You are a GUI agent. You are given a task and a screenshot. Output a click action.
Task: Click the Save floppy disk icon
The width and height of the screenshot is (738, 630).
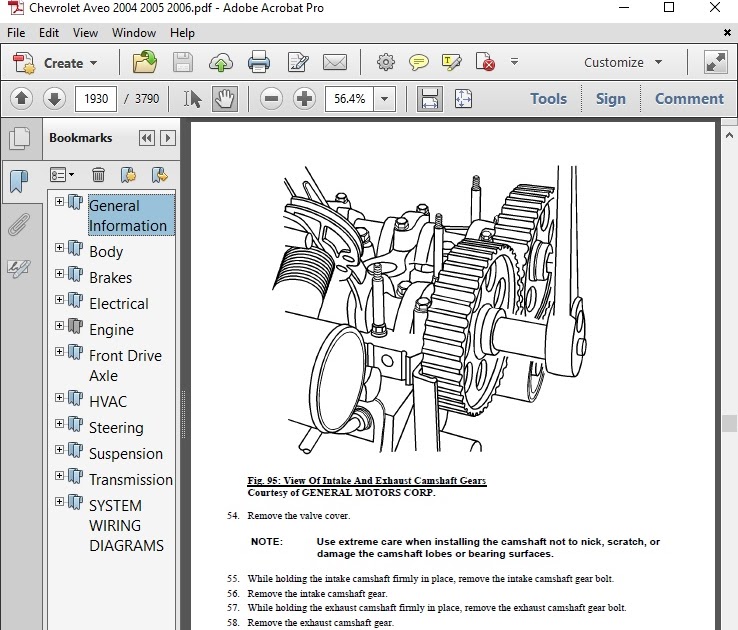point(183,62)
